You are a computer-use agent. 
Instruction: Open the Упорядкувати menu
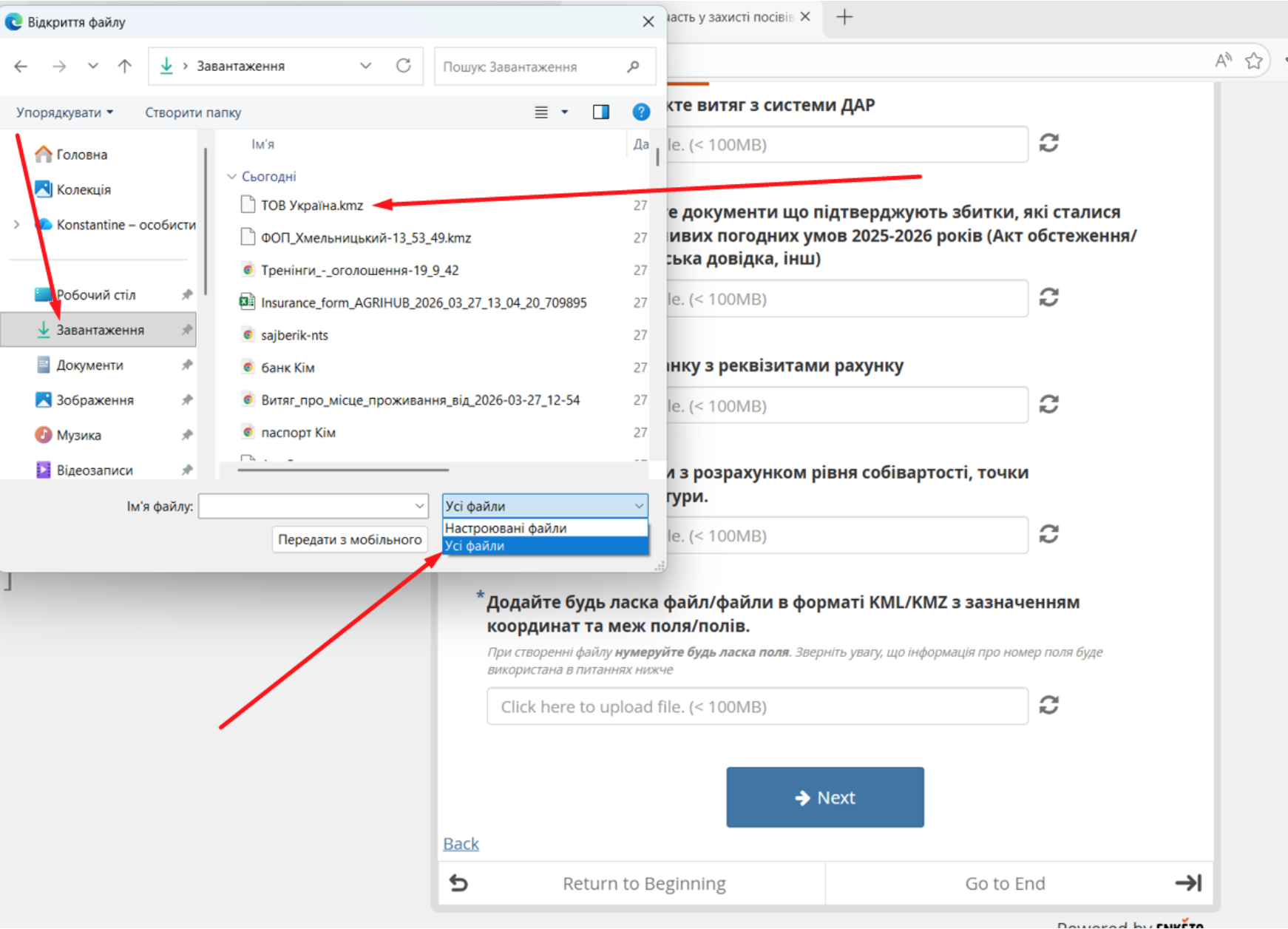(64, 112)
